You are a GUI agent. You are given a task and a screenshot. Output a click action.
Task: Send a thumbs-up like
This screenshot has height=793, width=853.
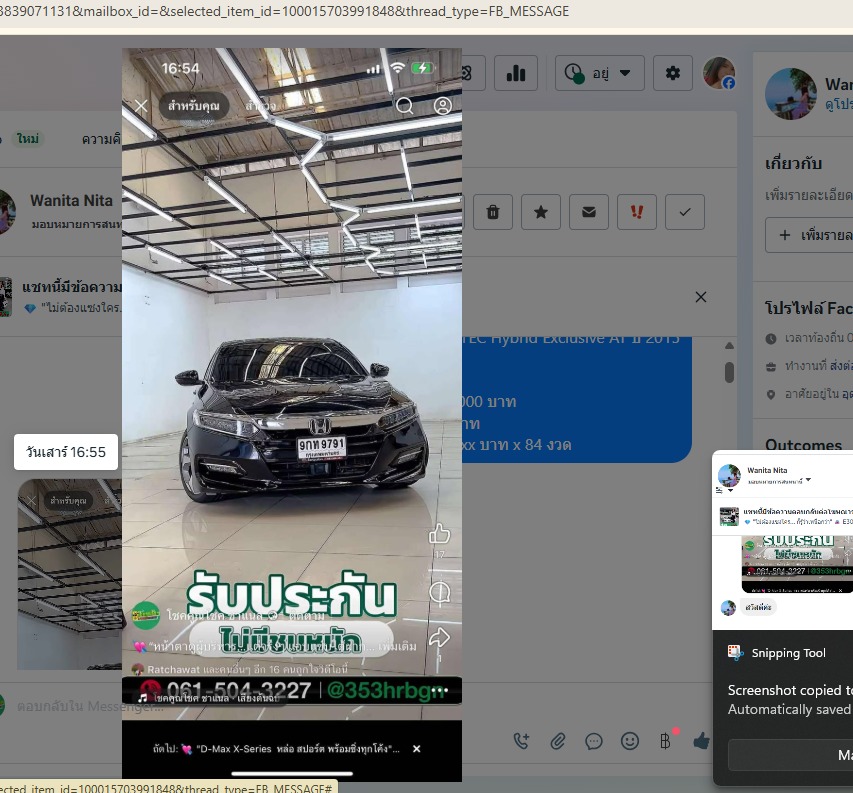701,740
